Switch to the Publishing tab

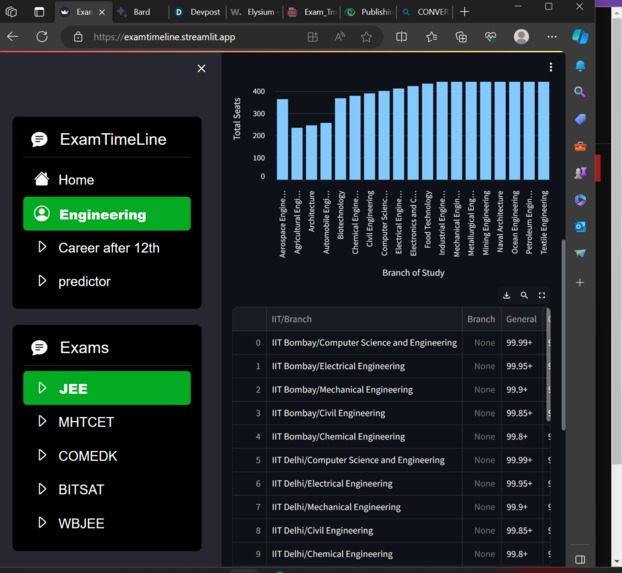[x=369, y=12]
